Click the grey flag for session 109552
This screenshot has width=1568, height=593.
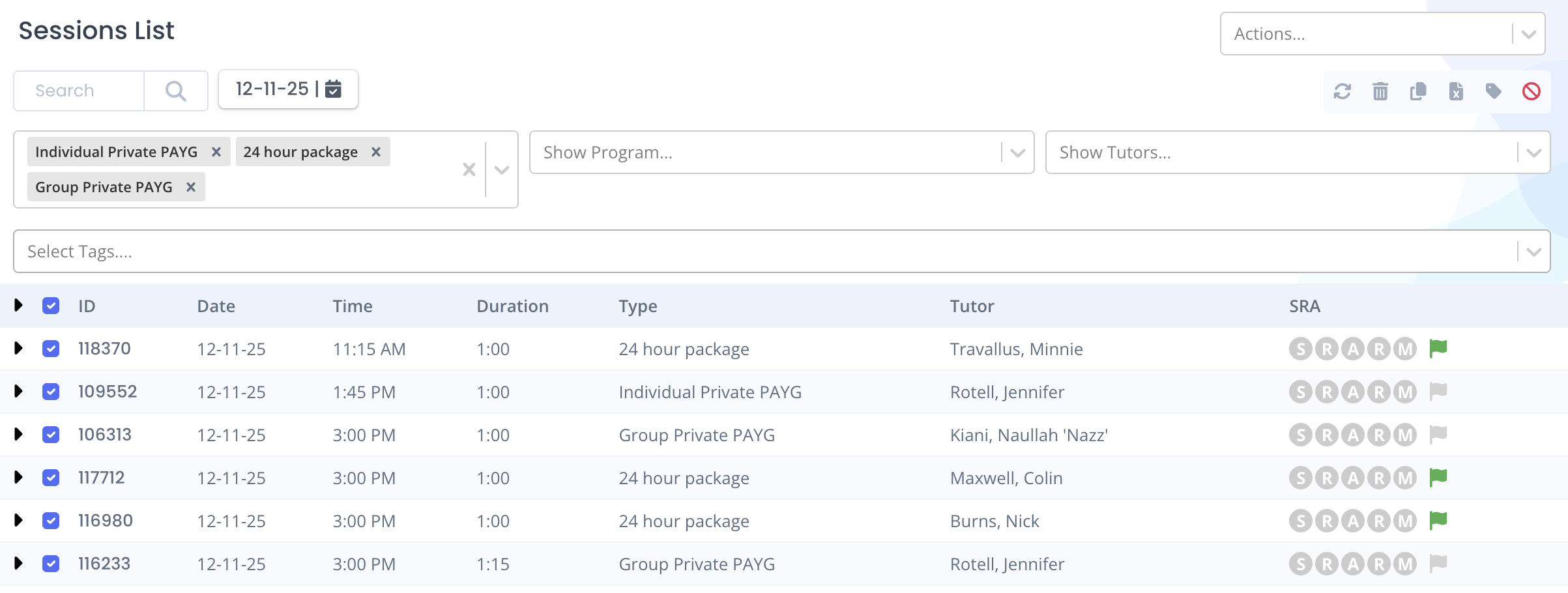click(1438, 392)
